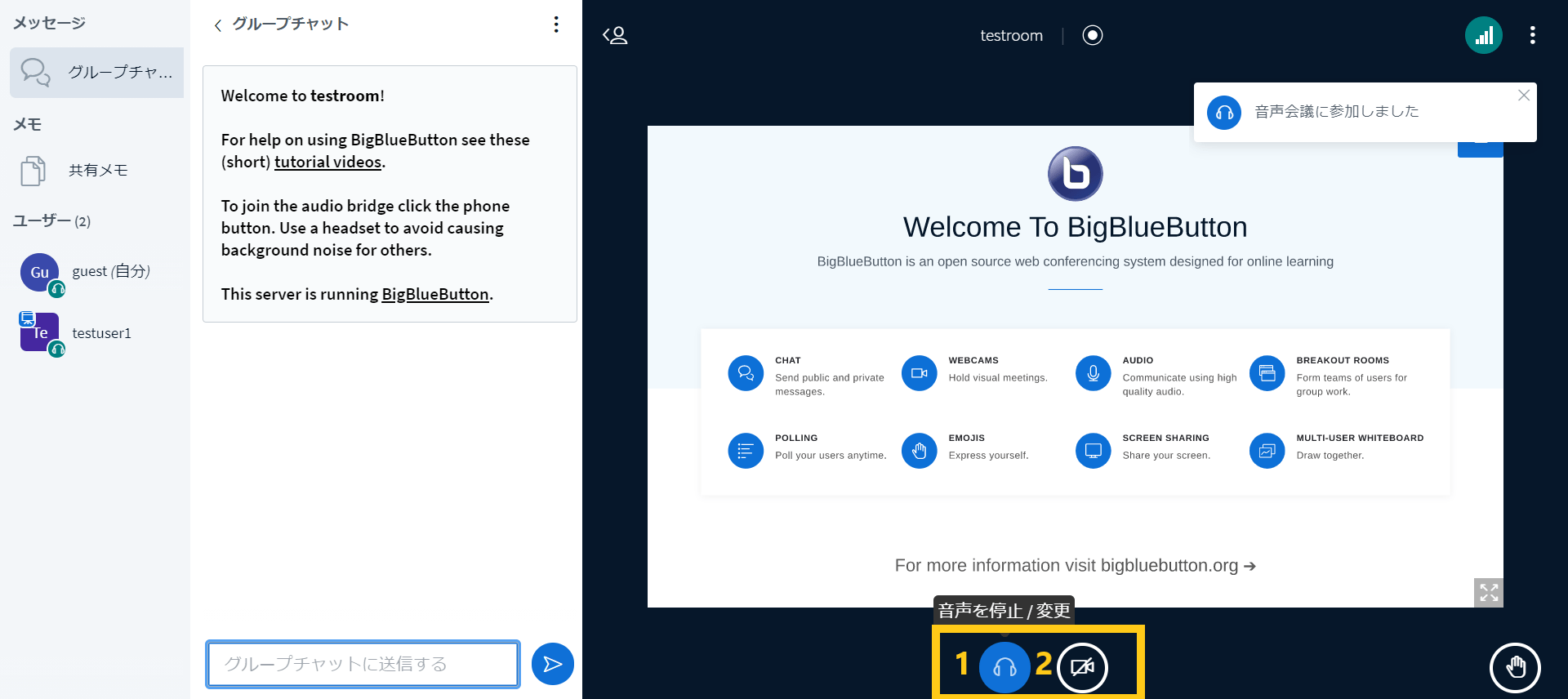Focus the group chat message input field
The image size is (1568, 699).
(x=363, y=664)
